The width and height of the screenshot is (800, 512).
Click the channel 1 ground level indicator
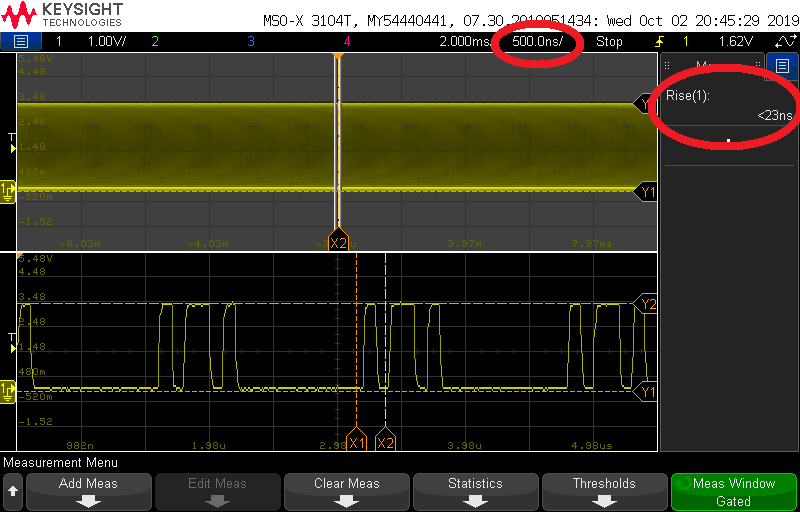8,387
